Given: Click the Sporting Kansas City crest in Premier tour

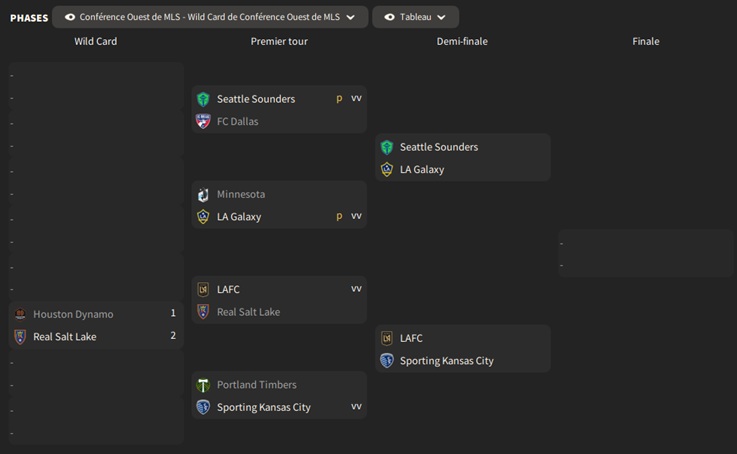Looking at the screenshot, I should point(203,407).
